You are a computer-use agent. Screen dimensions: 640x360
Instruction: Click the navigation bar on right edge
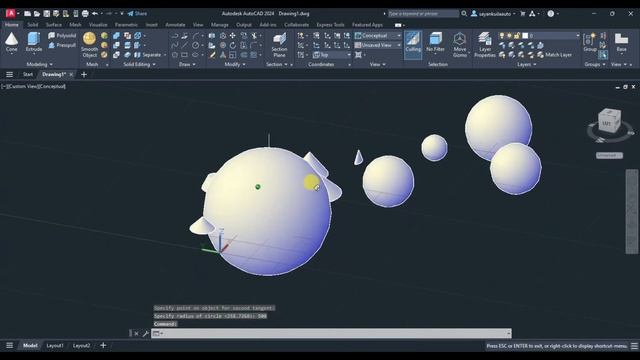point(631,211)
